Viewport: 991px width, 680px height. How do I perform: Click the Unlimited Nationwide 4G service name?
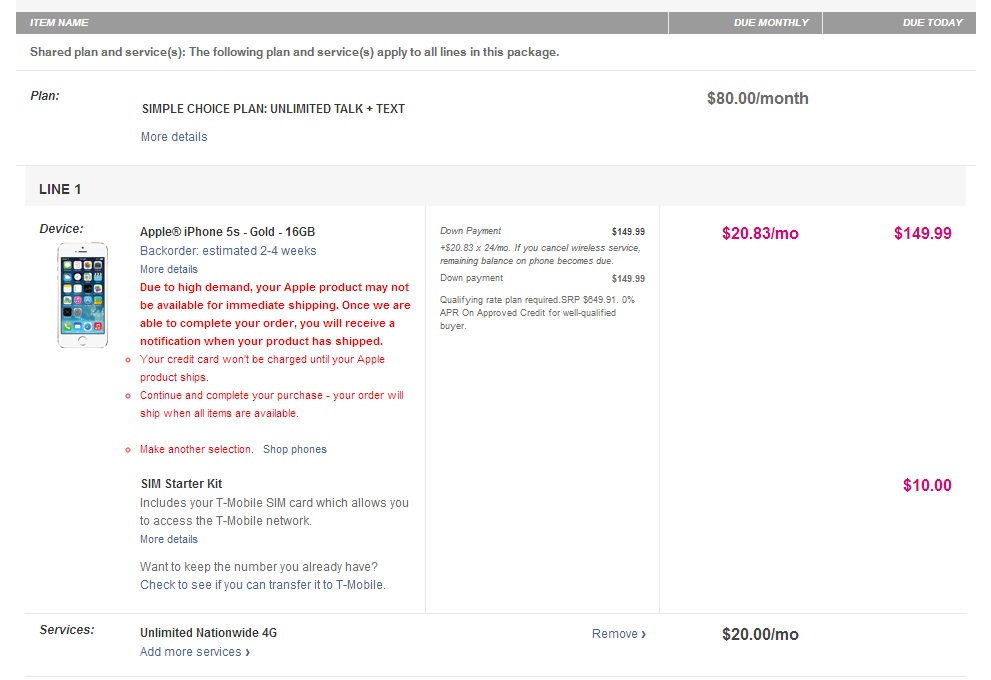click(209, 633)
